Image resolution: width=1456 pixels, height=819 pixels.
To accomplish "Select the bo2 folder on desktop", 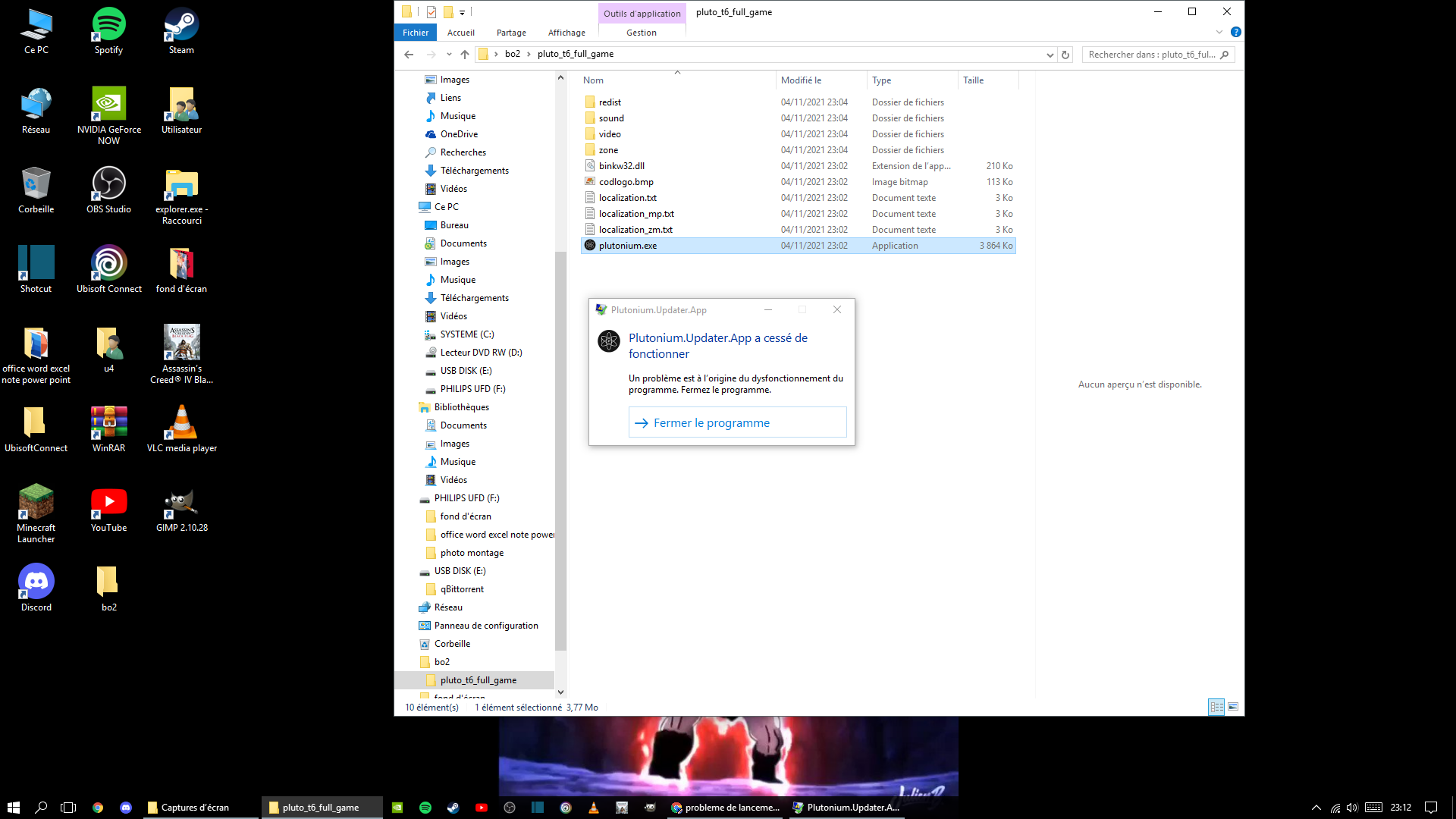I will coord(108,588).
